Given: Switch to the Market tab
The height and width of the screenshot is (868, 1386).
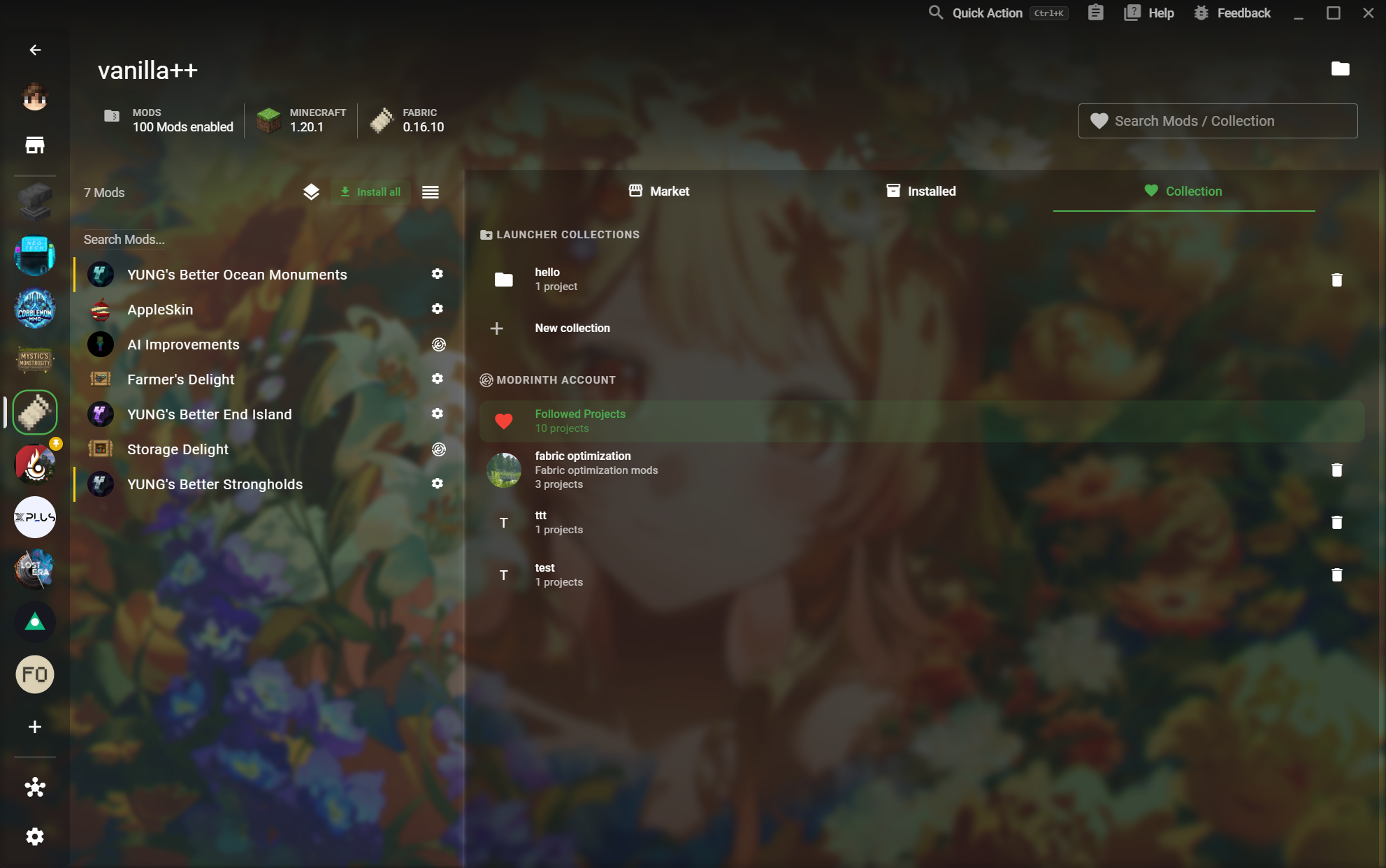Looking at the screenshot, I should 658,191.
